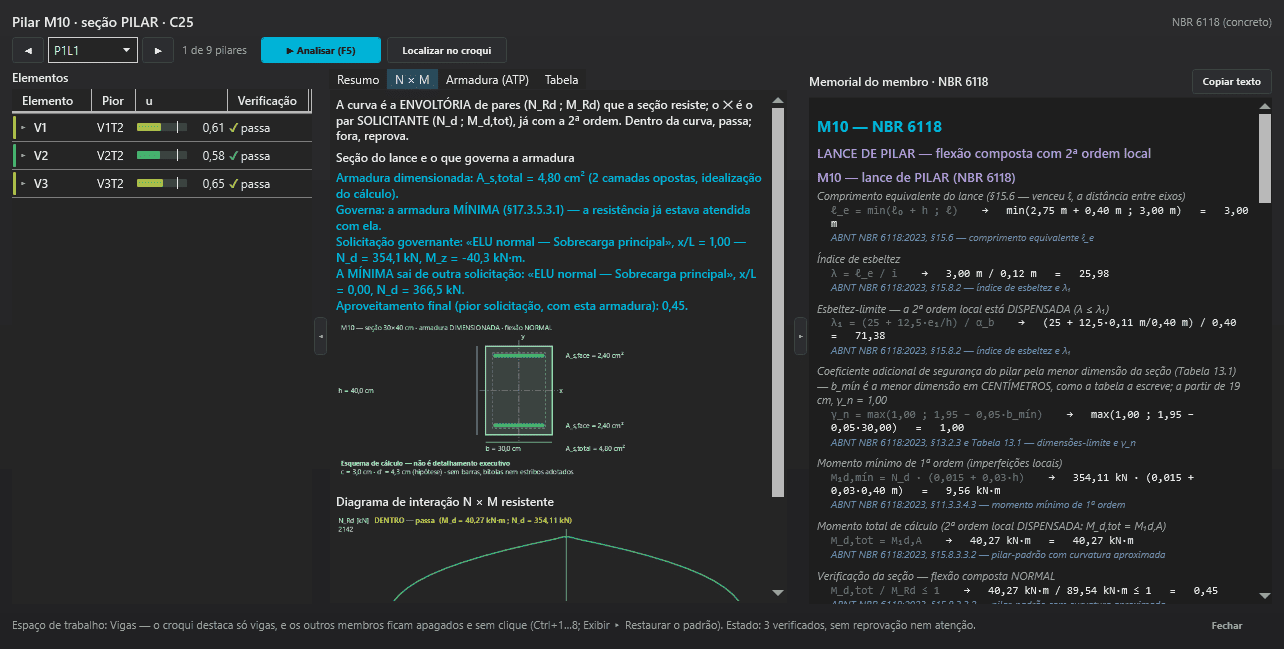Click the 'M10 — NBR 6118' memorial heading
Viewport: 1284px width, 649px height.
click(879, 127)
